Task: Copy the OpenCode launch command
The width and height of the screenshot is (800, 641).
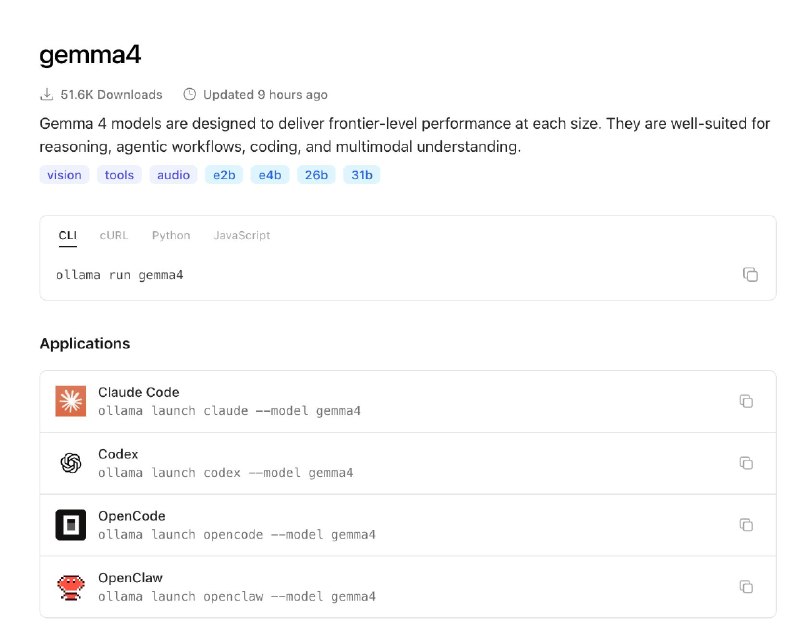Action: (x=746, y=524)
